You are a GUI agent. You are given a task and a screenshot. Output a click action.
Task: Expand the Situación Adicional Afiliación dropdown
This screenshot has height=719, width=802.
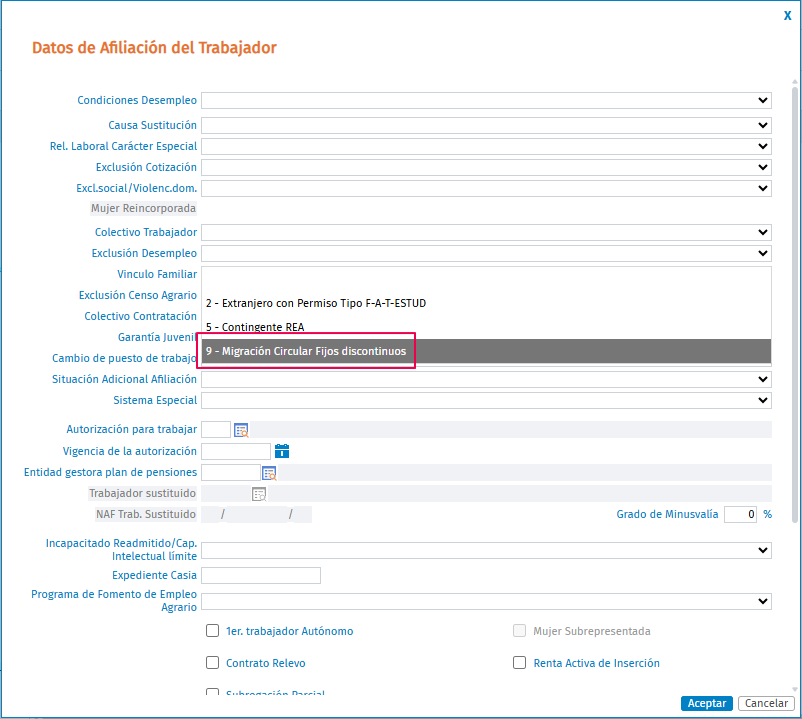click(486, 379)
